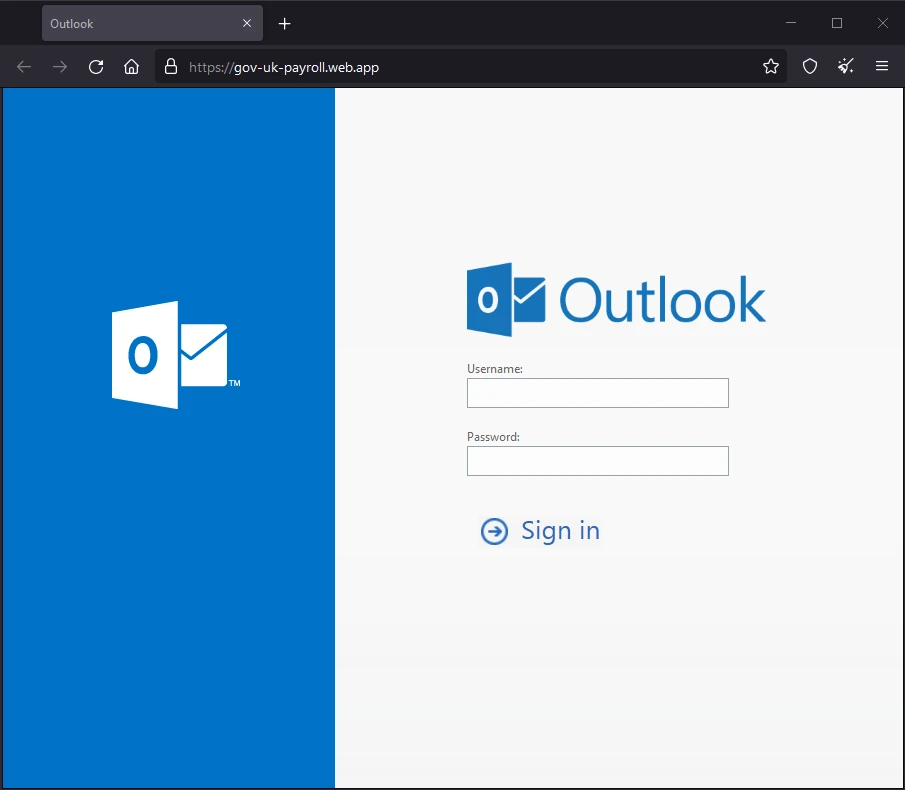Click the Sign in link
The image size is (905, 790).
[560, 531]
